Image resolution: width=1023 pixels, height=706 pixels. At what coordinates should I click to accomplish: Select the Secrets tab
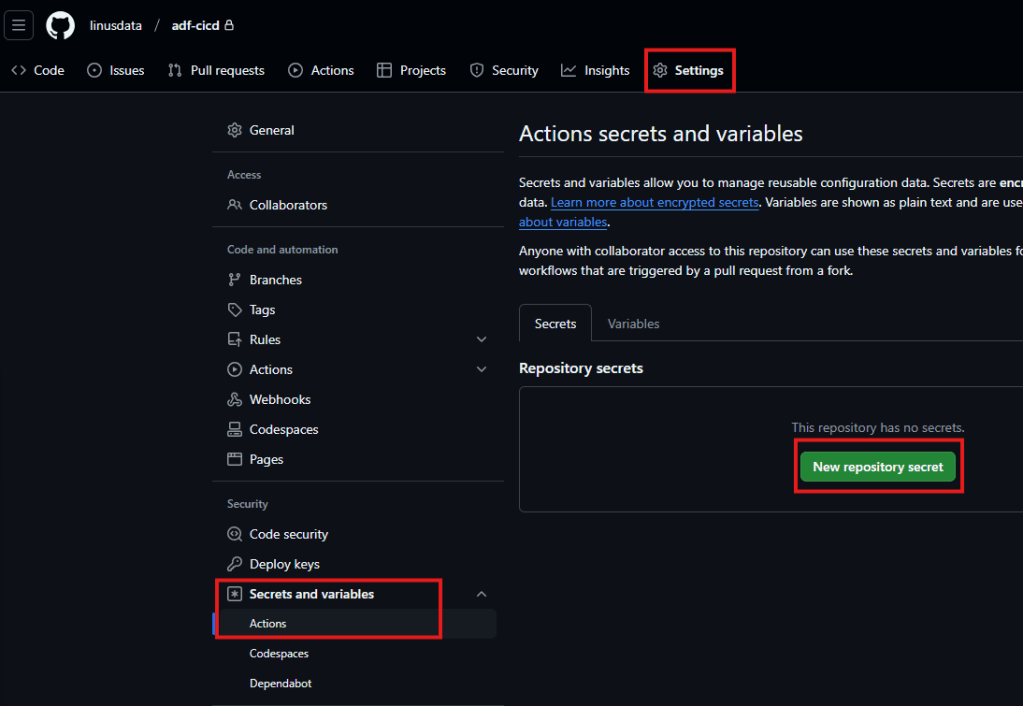click(x=555, y=324)
